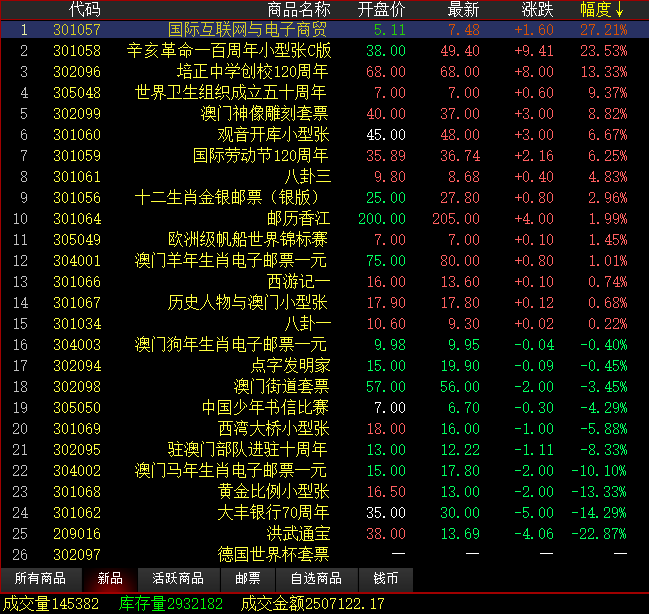The image size is (649, 614).
Task: Open the 新品 tab
Action: pos(110,578)
